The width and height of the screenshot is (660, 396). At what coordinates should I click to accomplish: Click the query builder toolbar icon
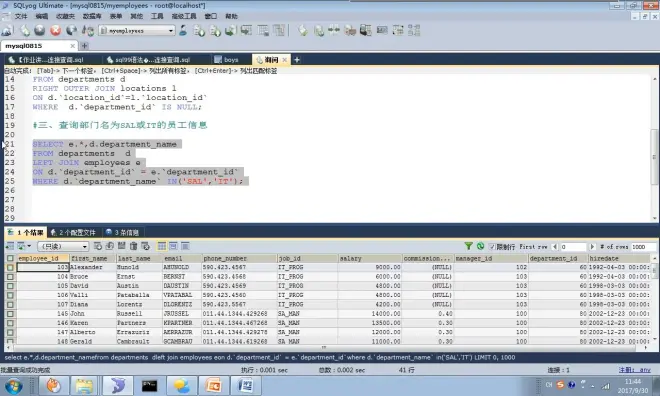pos(263,30)
